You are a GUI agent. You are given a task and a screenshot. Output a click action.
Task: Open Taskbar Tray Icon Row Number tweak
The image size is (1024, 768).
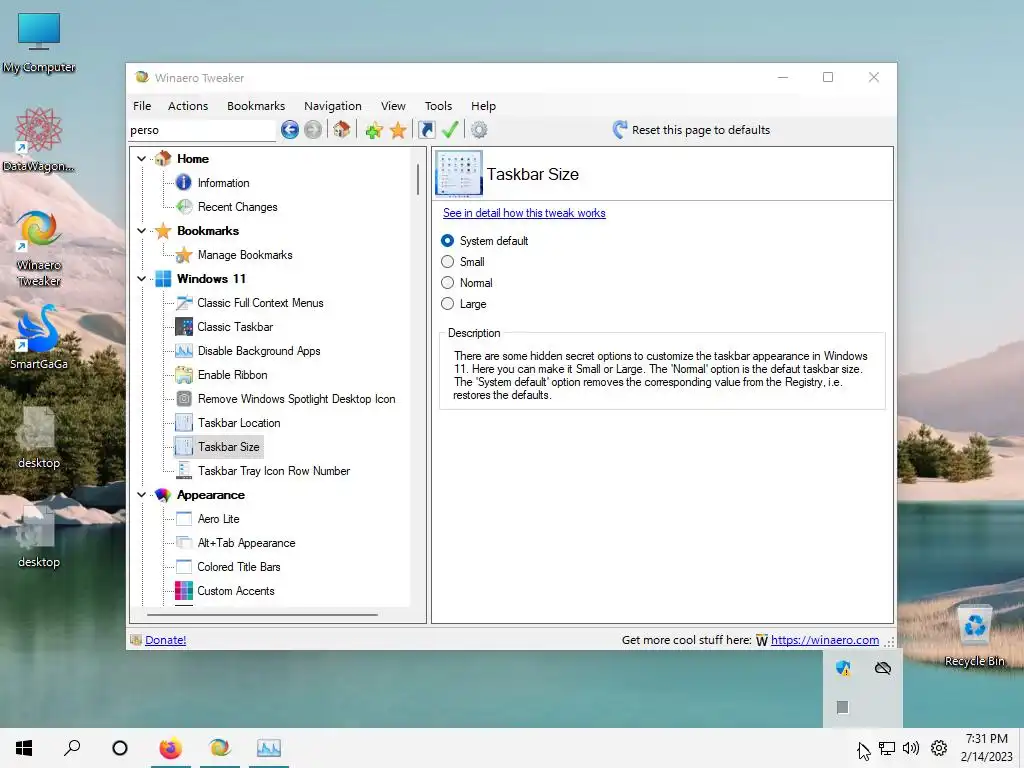click(274, 471)
